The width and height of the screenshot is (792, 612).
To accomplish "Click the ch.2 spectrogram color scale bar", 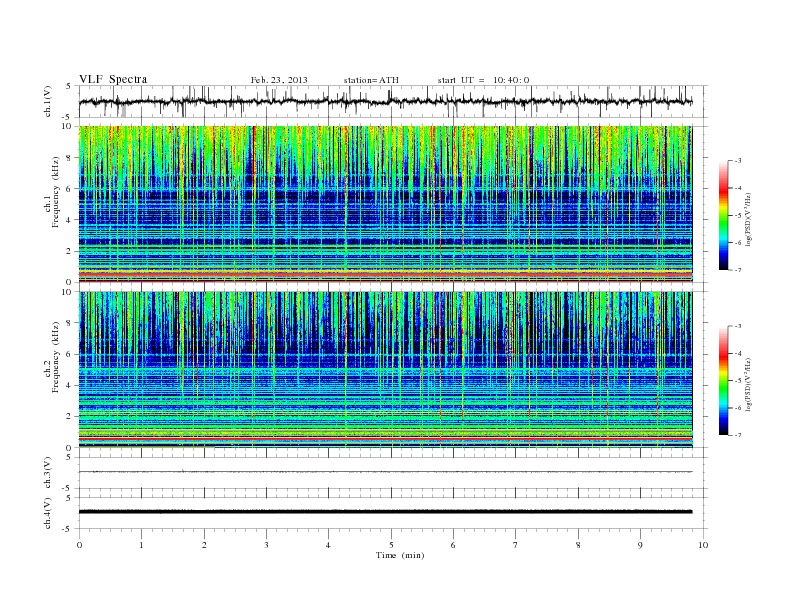I will click(723, 381).
